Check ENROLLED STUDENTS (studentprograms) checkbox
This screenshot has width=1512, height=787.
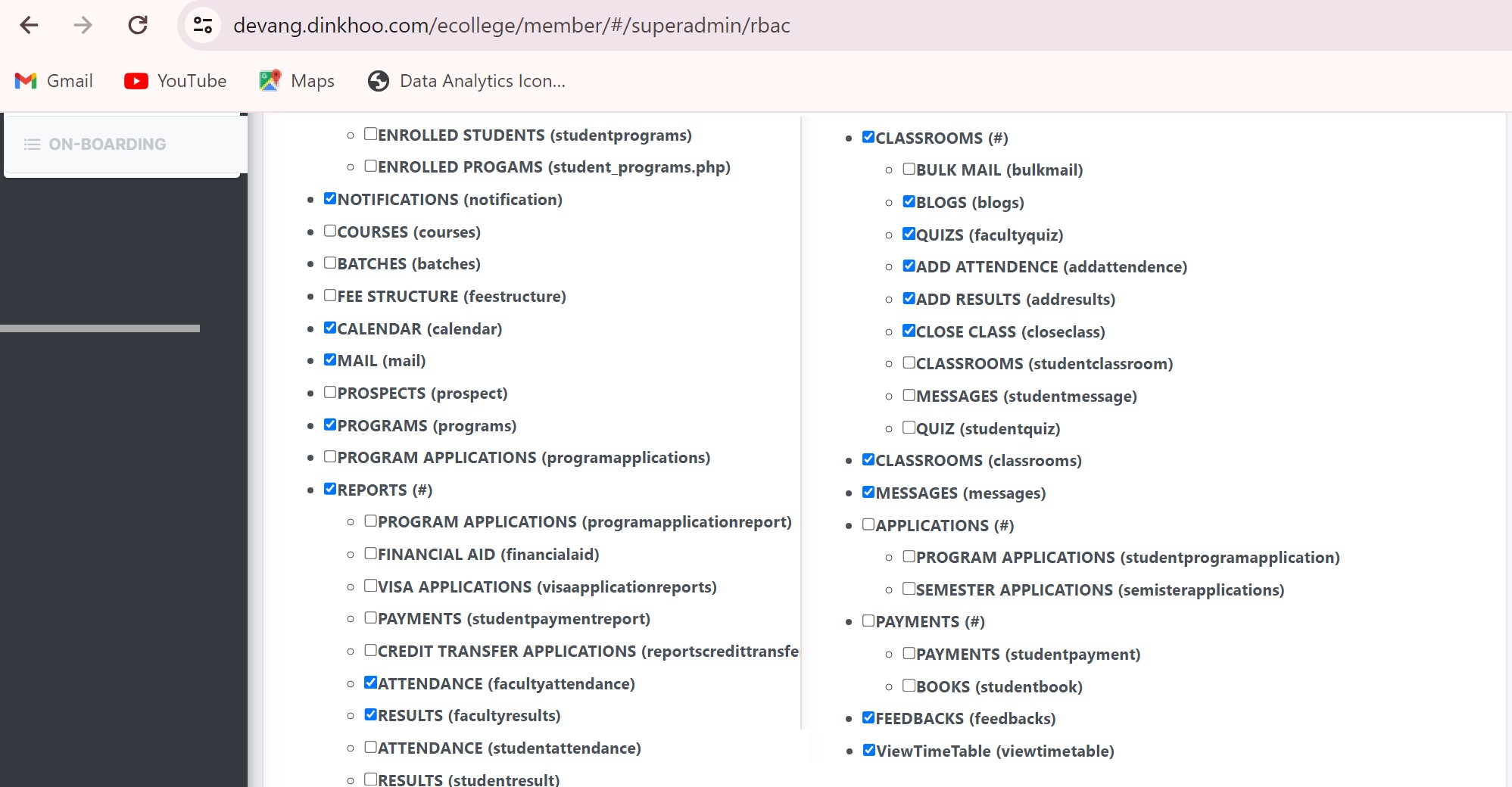[x=371, y=134]
